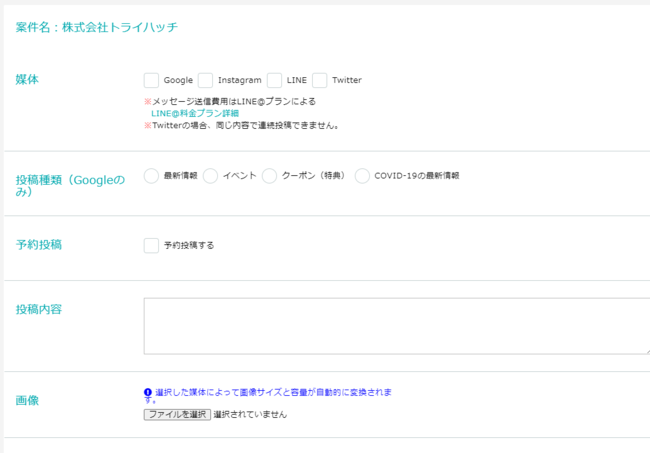This screenshot has width=650, height=453.
Task: Click the 選択されていません file status text
Action: click(x=250, y=414)
